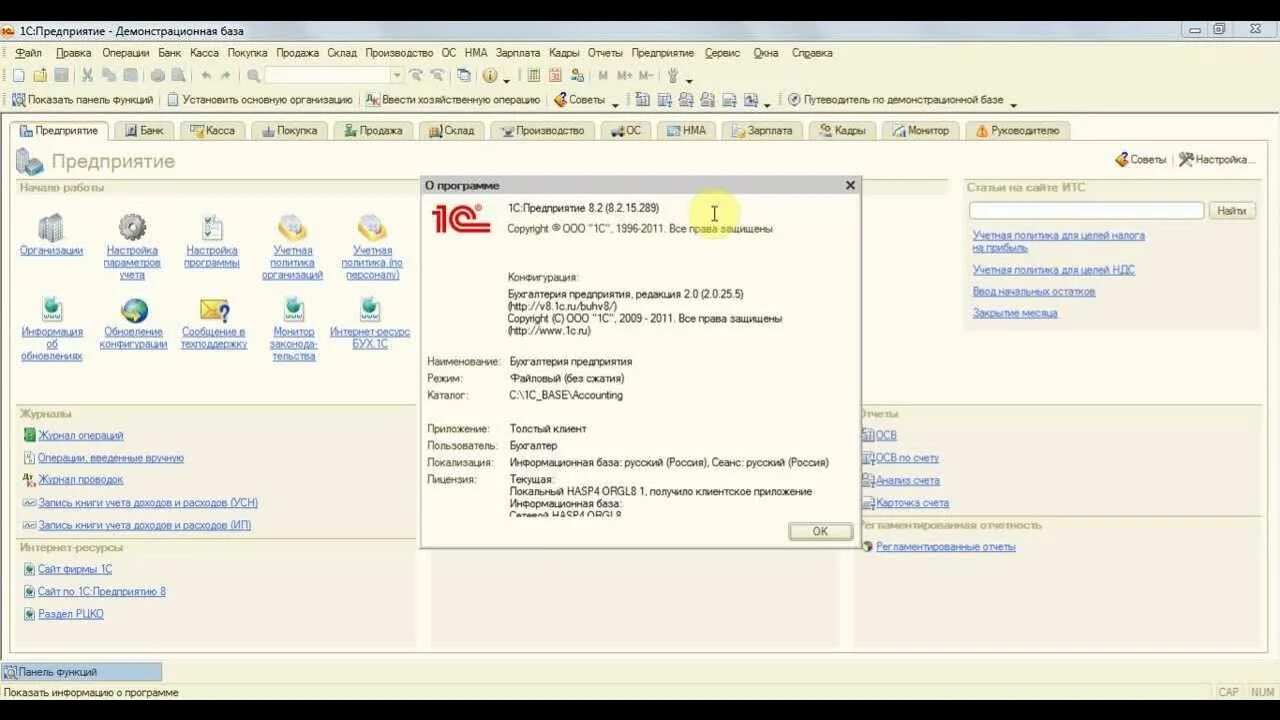
Task: Click Панель функций in bottom window bar
Action: pos(81,672)
